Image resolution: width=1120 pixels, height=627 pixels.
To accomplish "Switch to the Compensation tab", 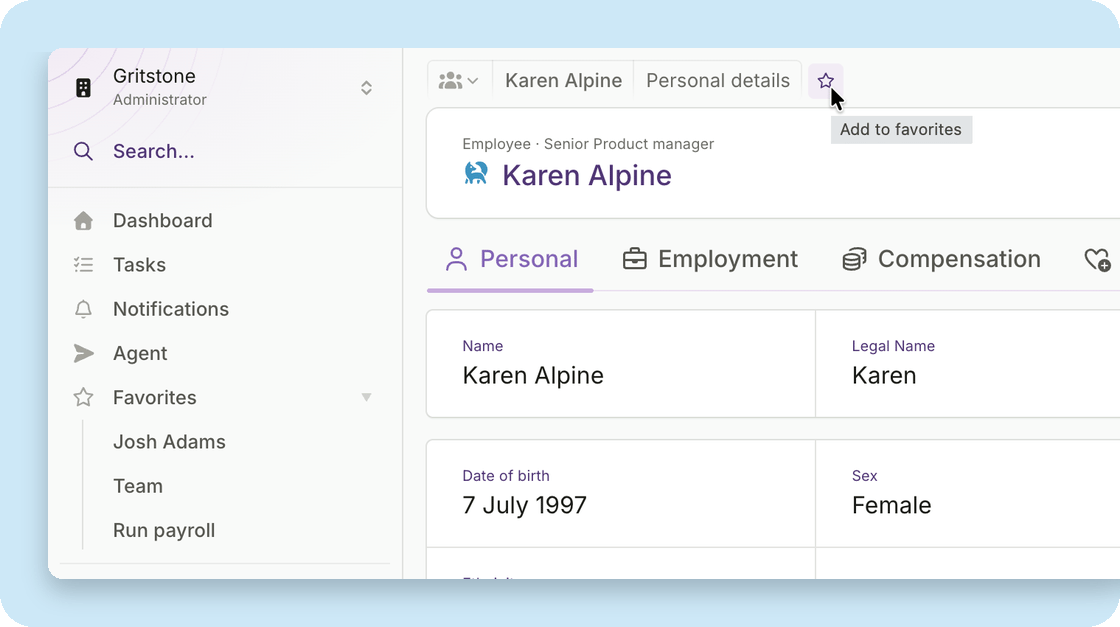I will 941,259.
